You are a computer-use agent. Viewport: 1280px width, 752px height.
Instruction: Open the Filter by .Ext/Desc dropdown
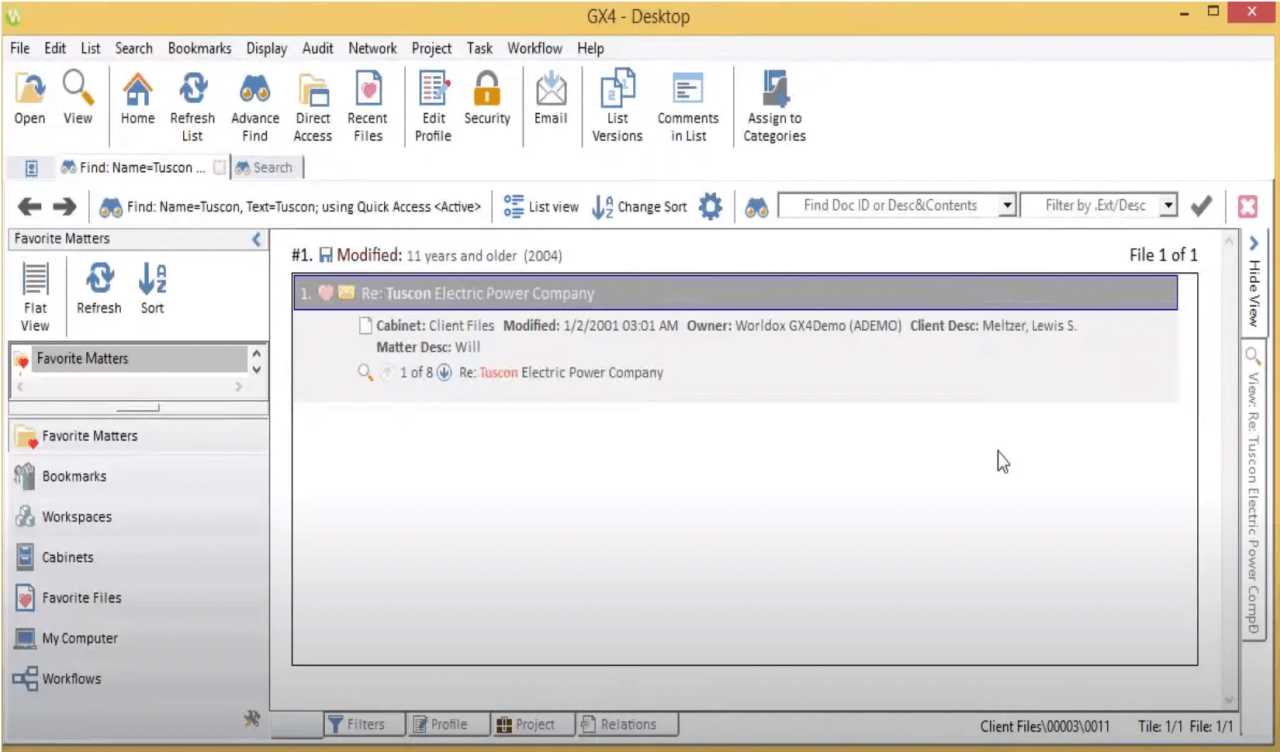1168,205
